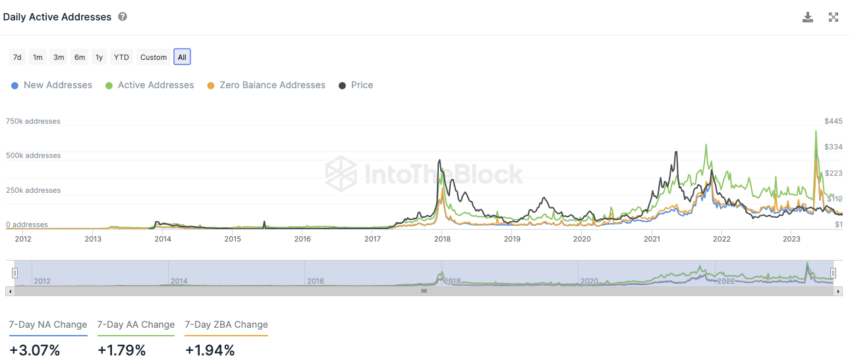Click the +3.07% value
The width and height of the screenshot is (850, 362).
pos(34,350)
